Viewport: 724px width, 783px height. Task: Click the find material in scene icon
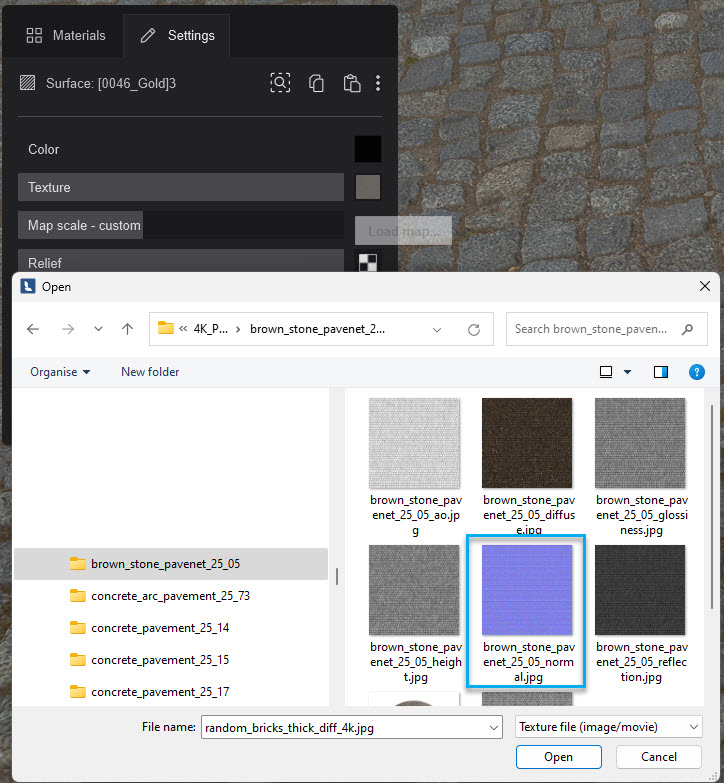pos(281,83)
